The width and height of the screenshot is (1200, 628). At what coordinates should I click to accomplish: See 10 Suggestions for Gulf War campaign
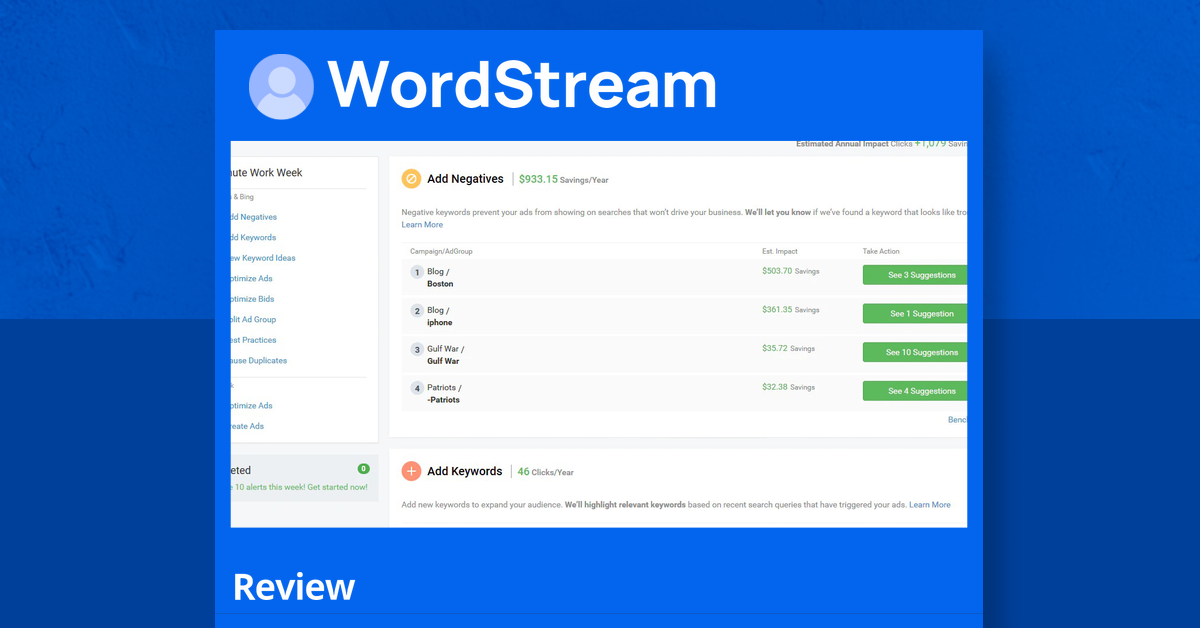915,352
